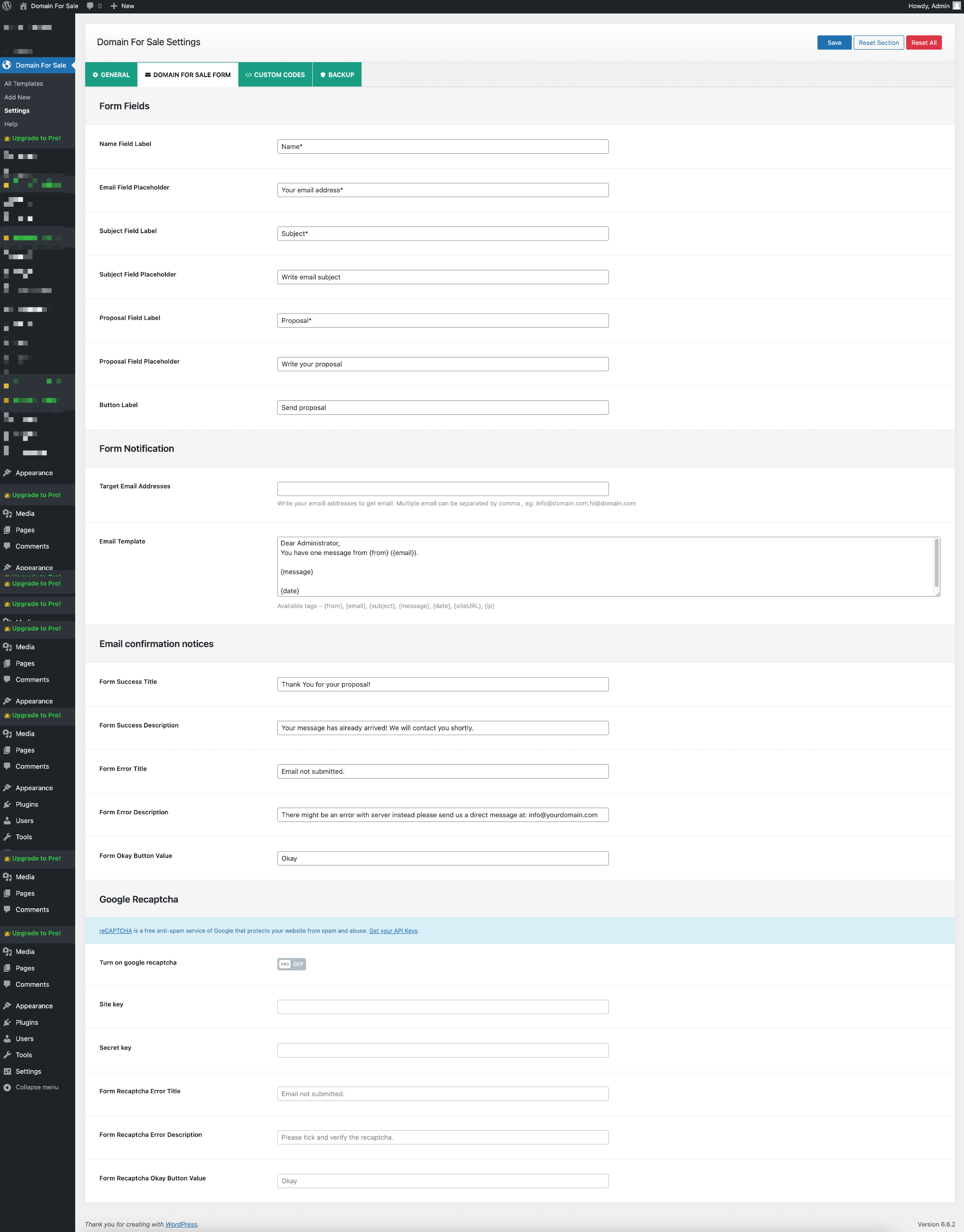Click the General settings tab icon

pos(97,75)
